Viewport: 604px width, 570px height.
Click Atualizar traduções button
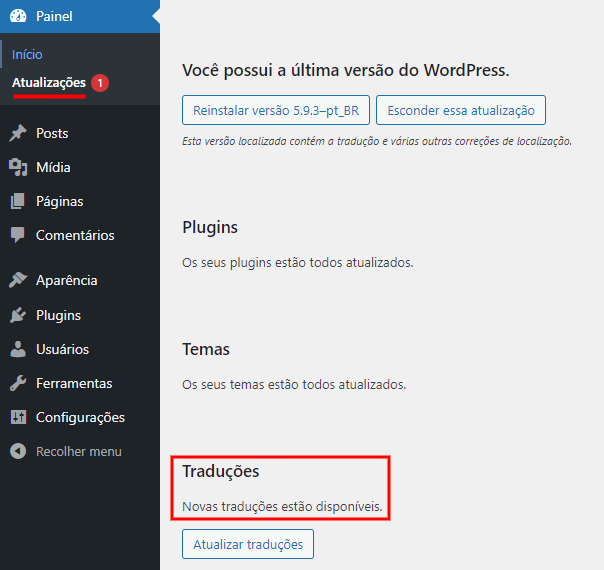248,544
